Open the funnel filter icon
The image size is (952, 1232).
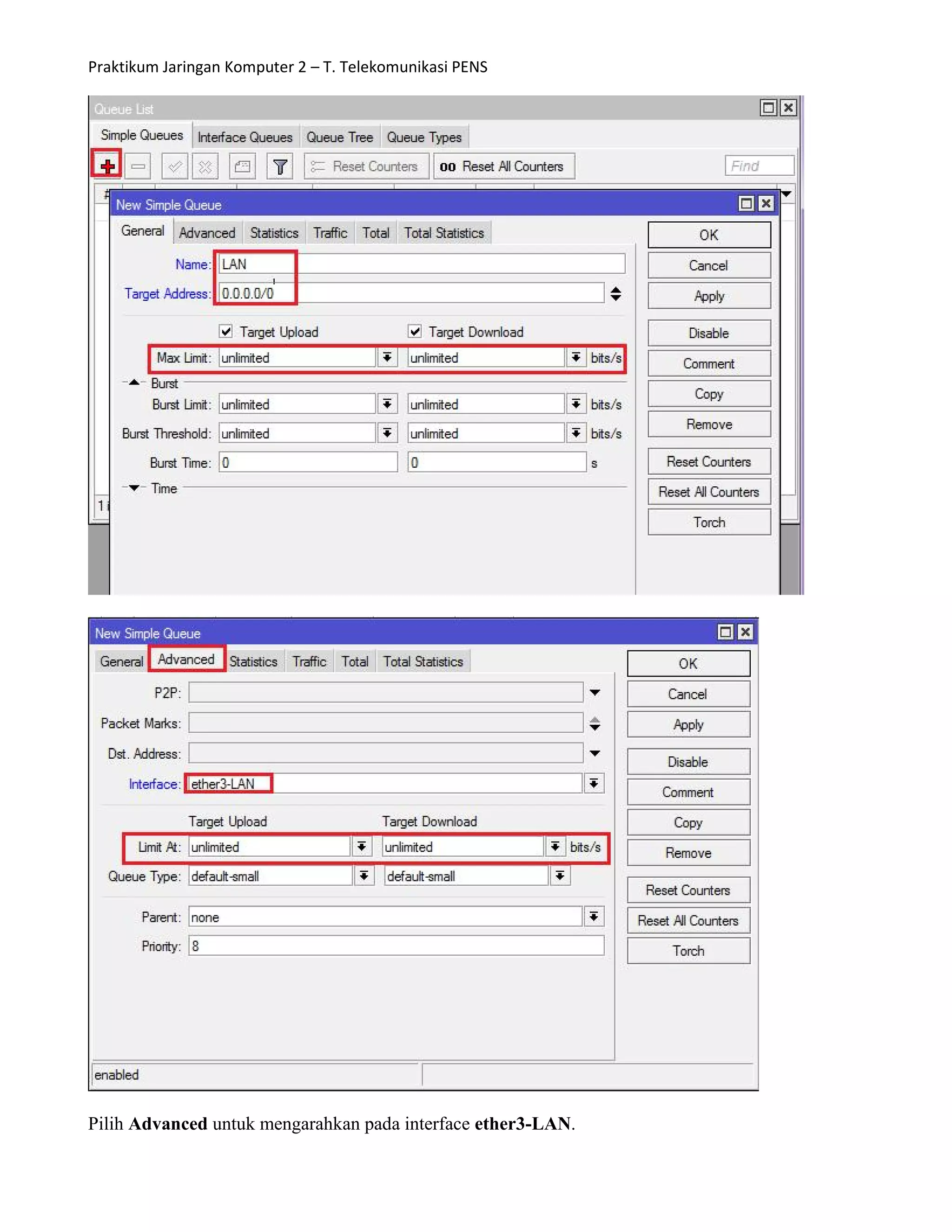point(280,166)
